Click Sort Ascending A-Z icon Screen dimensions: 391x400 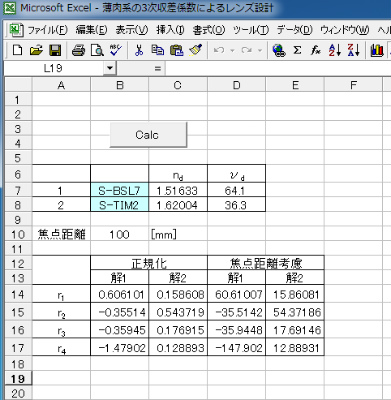(334, 50)
